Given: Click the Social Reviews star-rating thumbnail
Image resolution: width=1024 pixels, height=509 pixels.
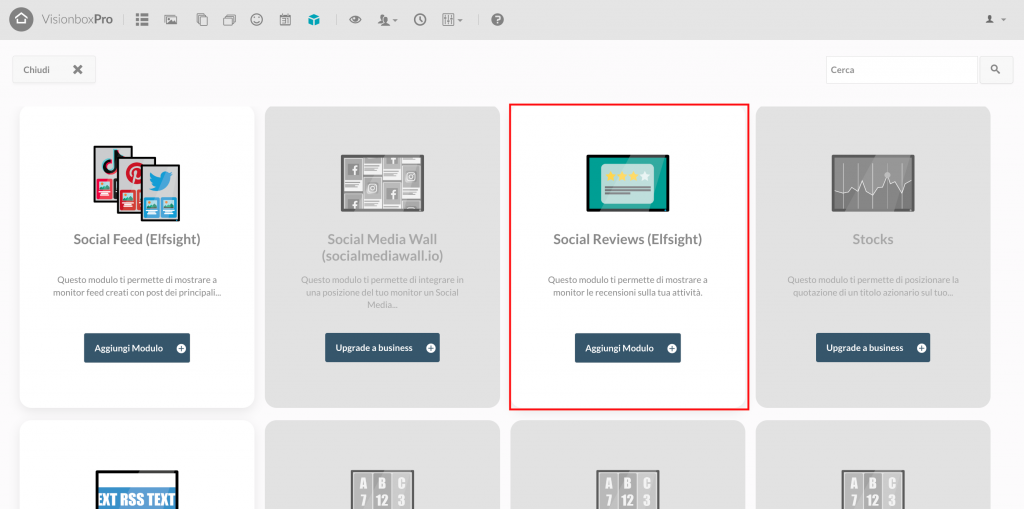Looking at the screenshot, I should tap(628, 183).
